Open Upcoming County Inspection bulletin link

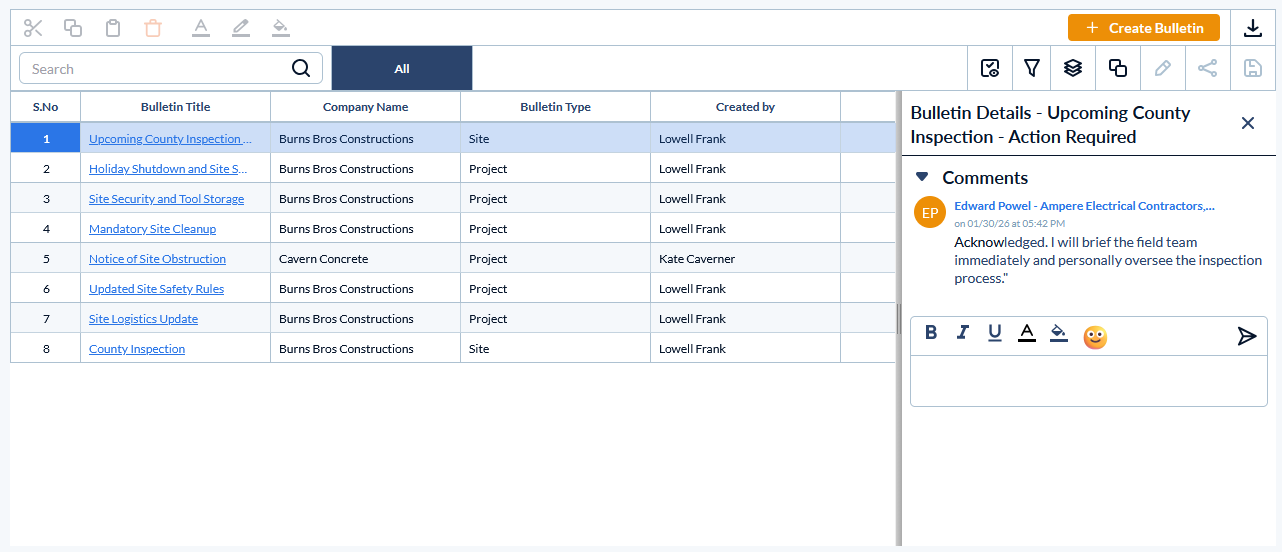tap(170, 139)
